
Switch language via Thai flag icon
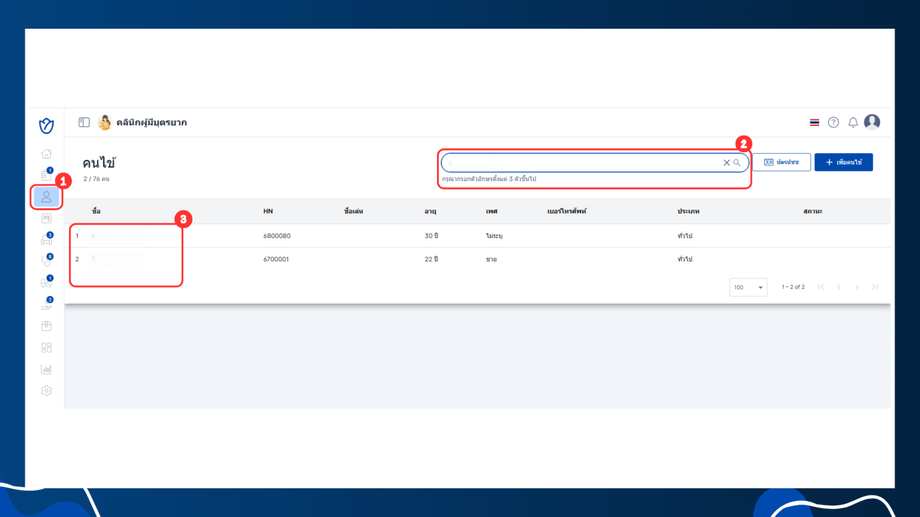[814, 122]
